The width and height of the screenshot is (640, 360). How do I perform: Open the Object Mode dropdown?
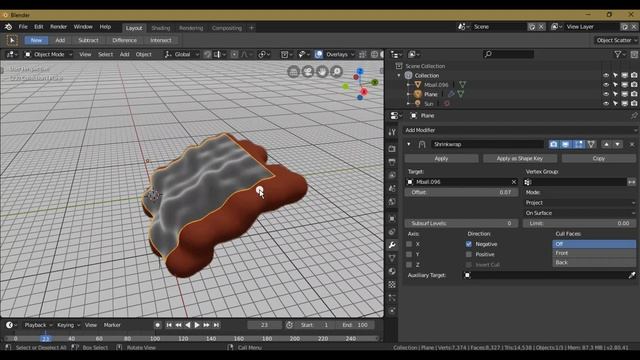coord(48,54)
